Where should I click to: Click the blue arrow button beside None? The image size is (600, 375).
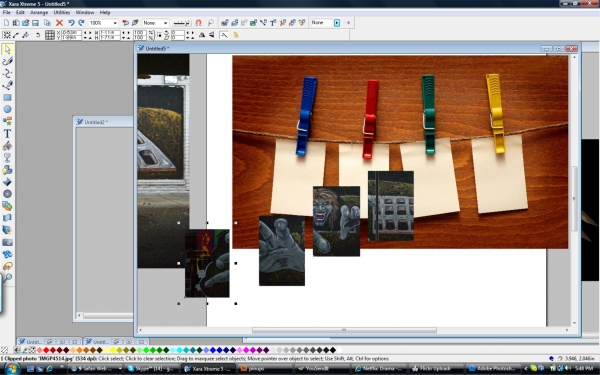[337, 23]
